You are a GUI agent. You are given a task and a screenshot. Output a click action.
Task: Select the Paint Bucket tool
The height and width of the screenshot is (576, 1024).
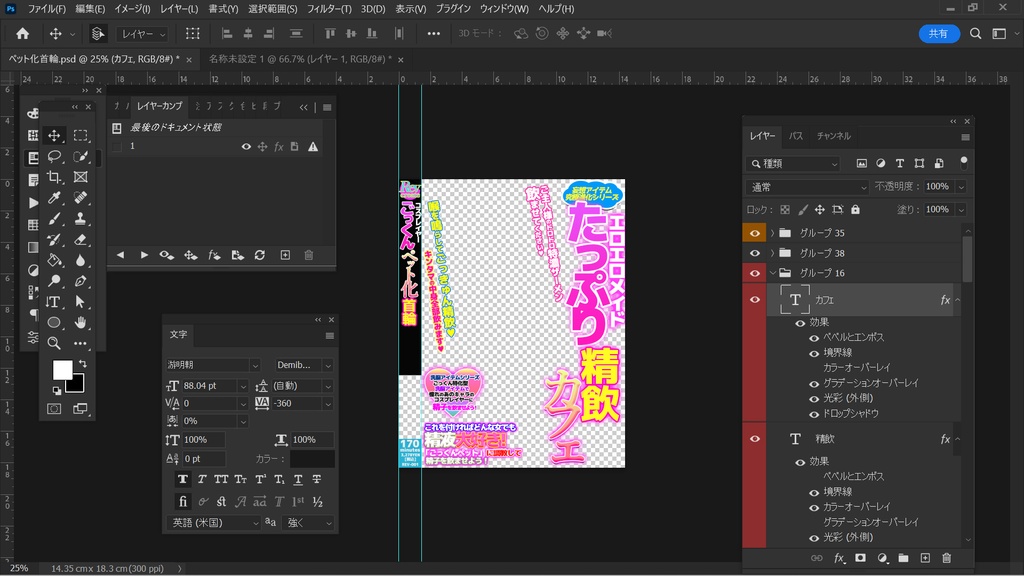(54, 261)
